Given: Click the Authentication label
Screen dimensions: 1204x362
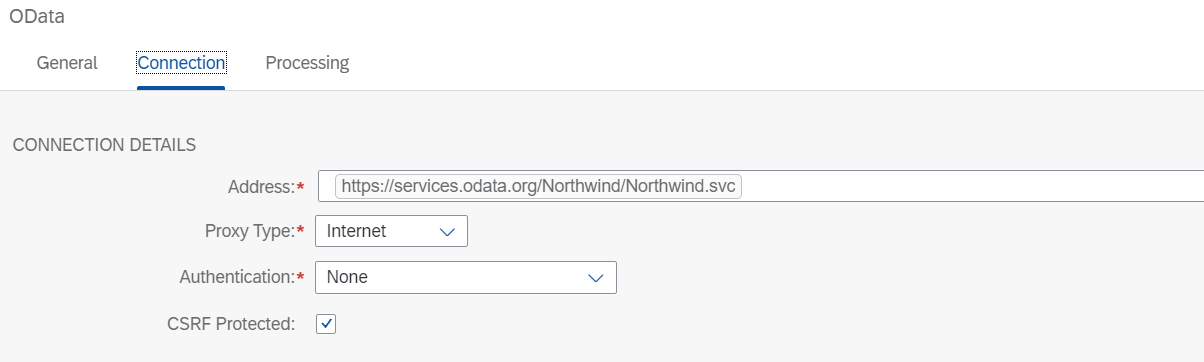Looking at the screenshot, I should [237, 277].
